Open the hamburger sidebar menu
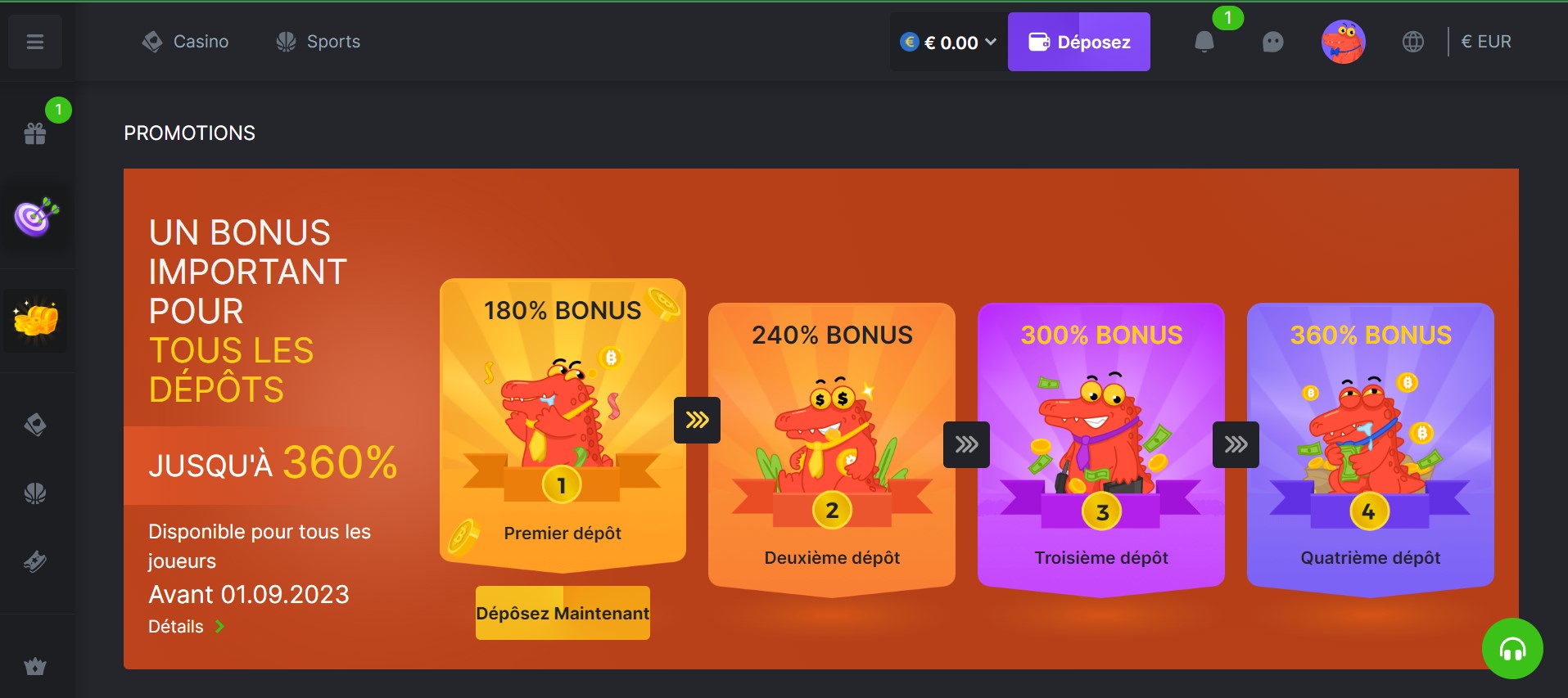This screenshot has width=1568, height=698. 35,42
